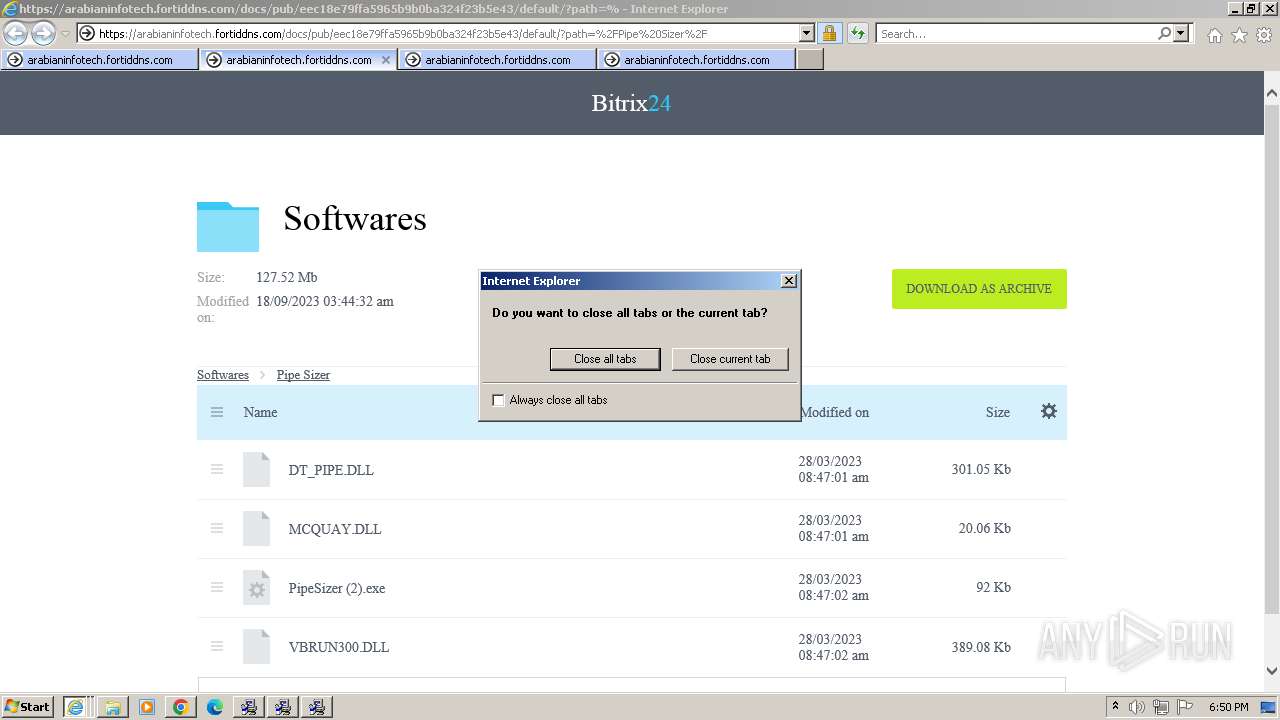The image size is (1280, 720).
Task: Click the green refresh icon in address bar
Action: pos(857,33)
